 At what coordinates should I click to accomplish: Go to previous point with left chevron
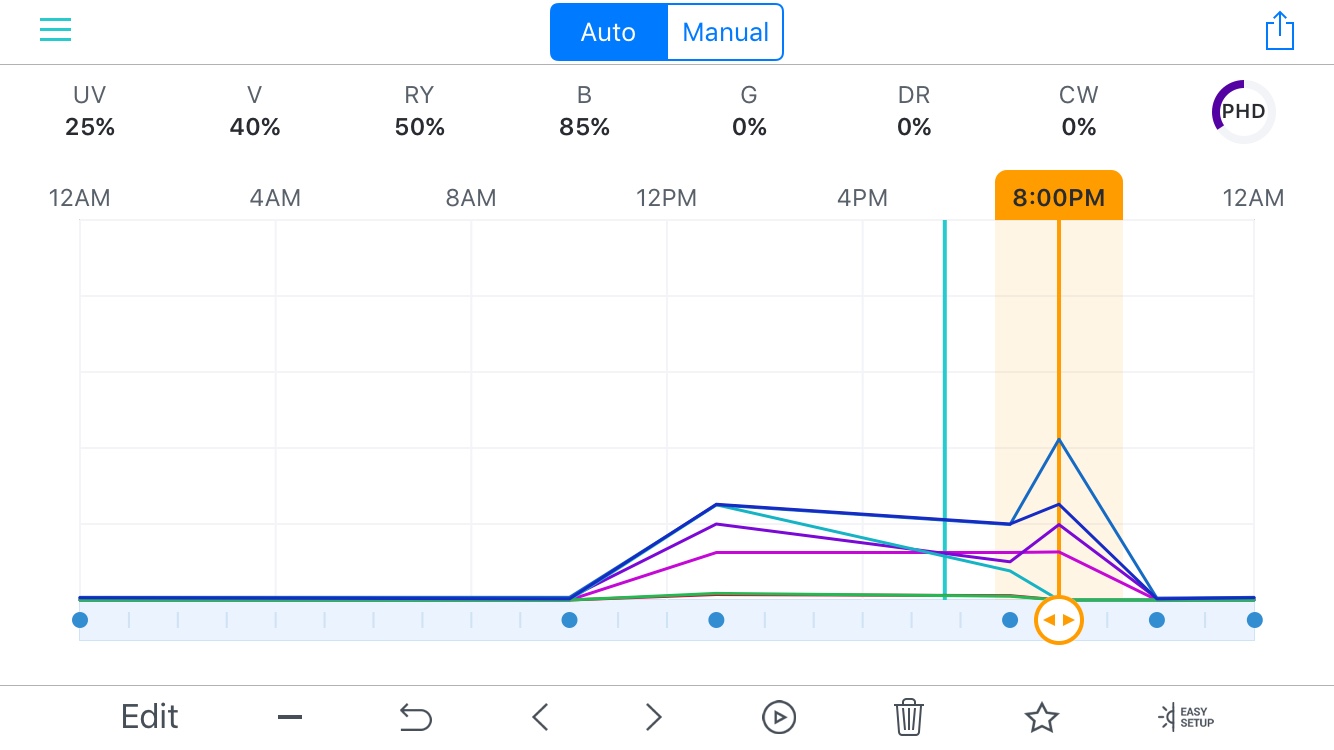coord(540,717)
